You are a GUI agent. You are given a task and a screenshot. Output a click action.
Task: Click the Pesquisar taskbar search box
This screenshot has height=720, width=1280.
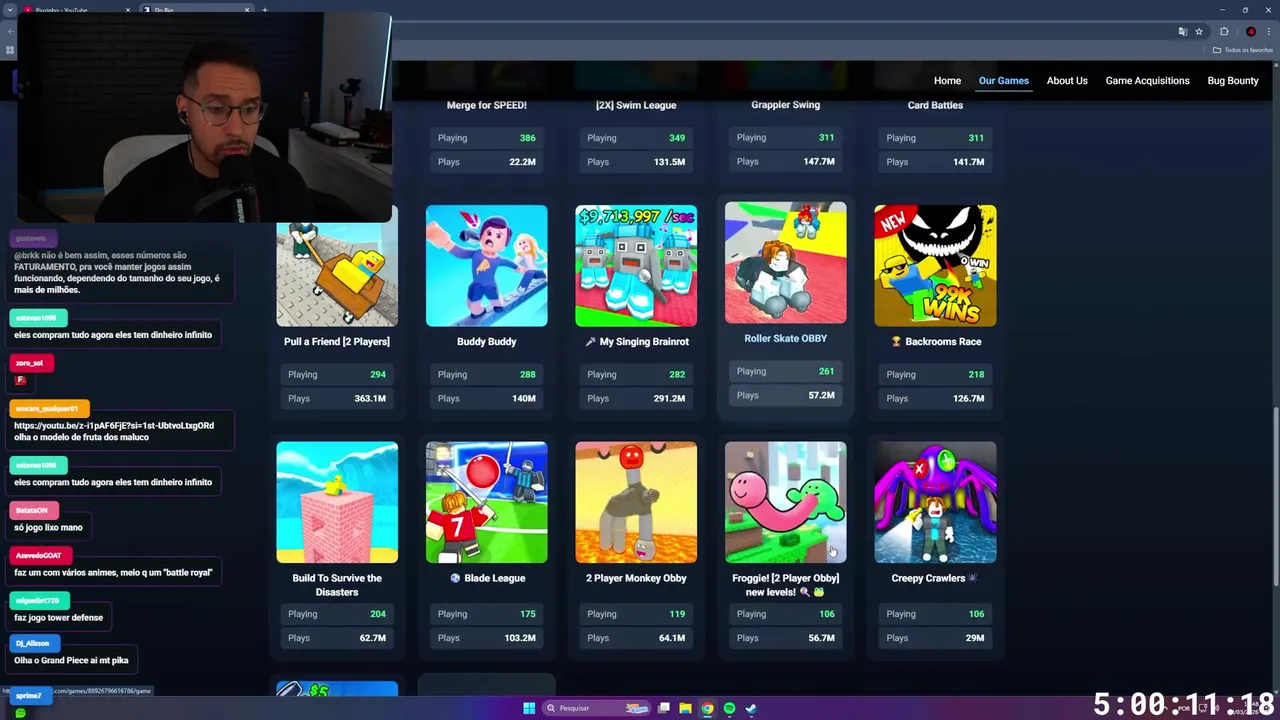pyautogui.click(x=597, y=708)
